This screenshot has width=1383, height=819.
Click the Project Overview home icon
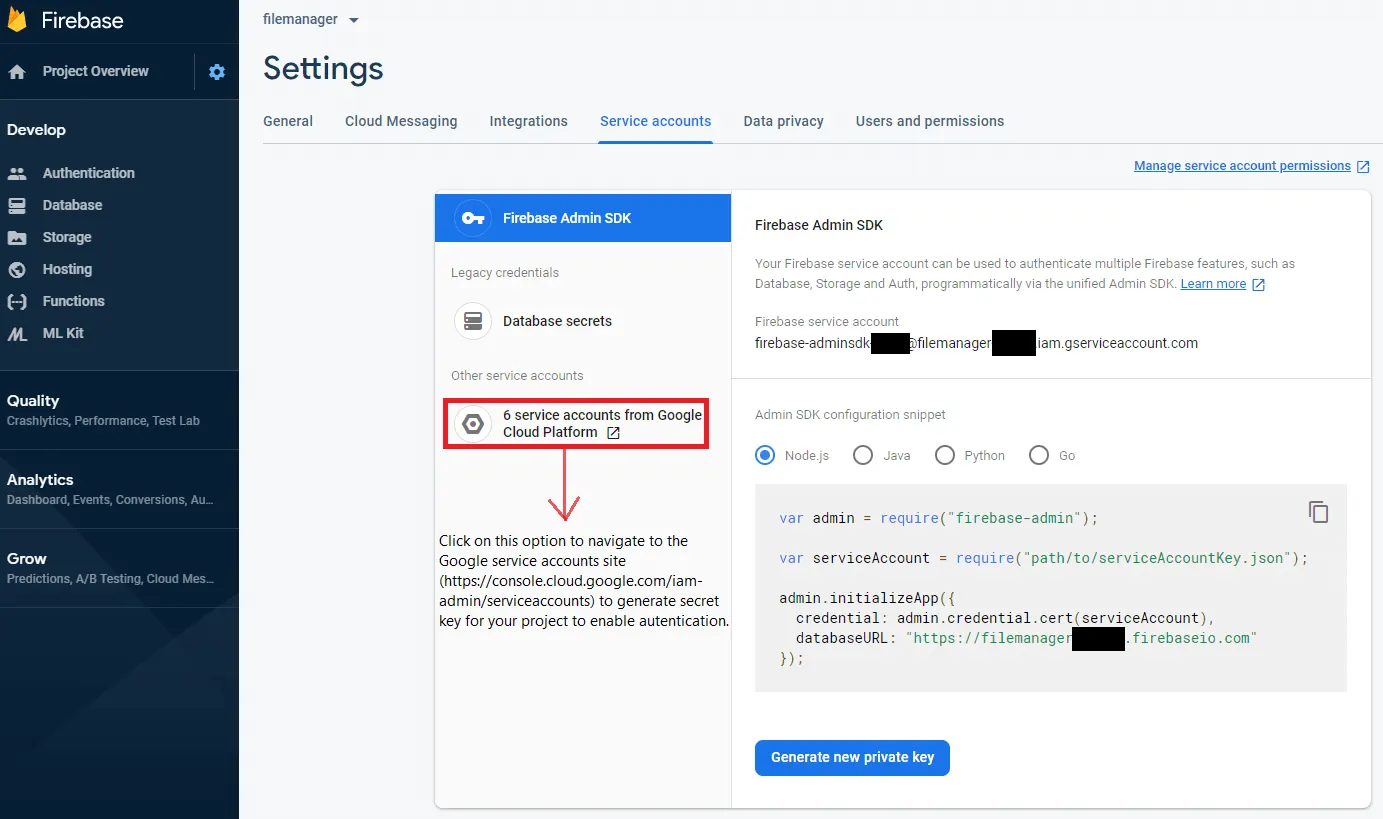coord(17,72)
